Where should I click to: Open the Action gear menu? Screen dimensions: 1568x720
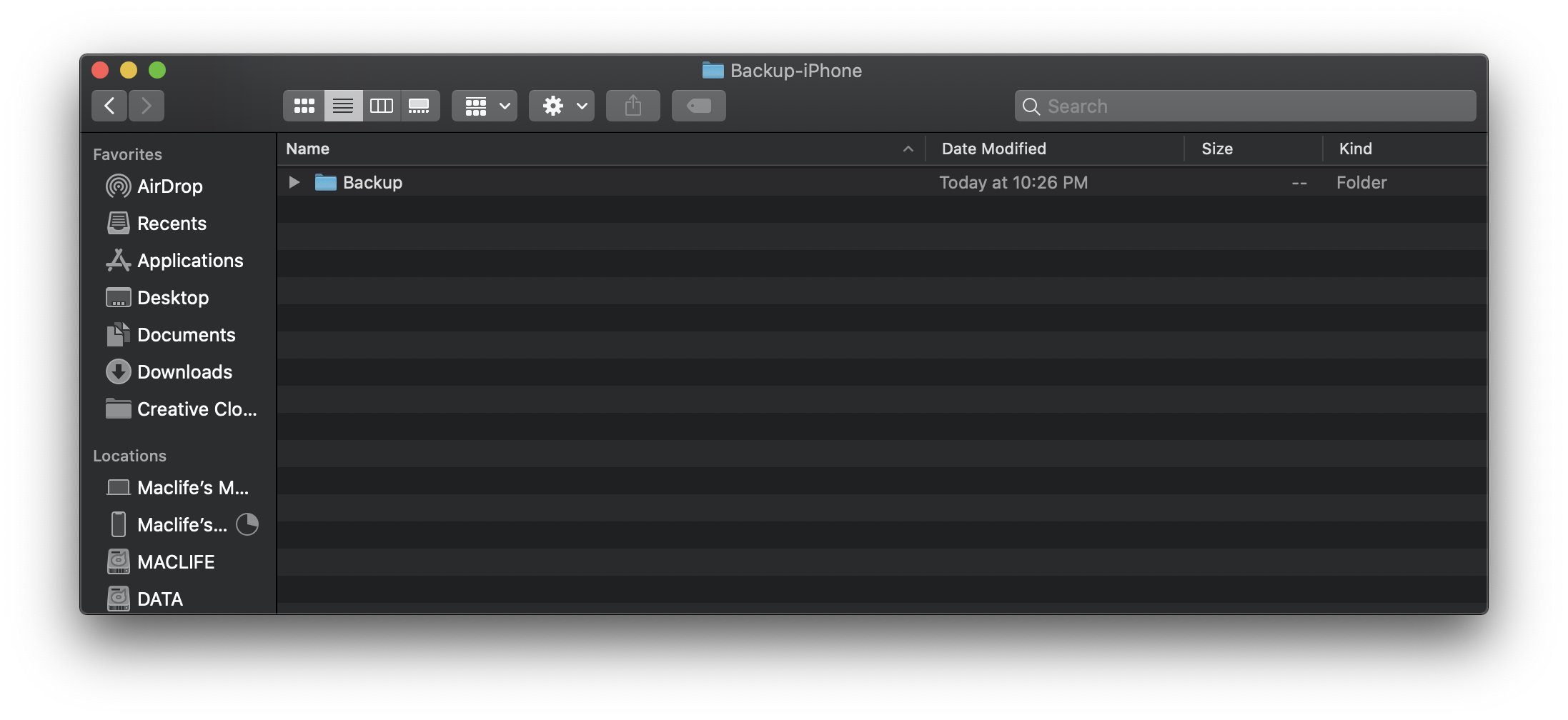560,105
